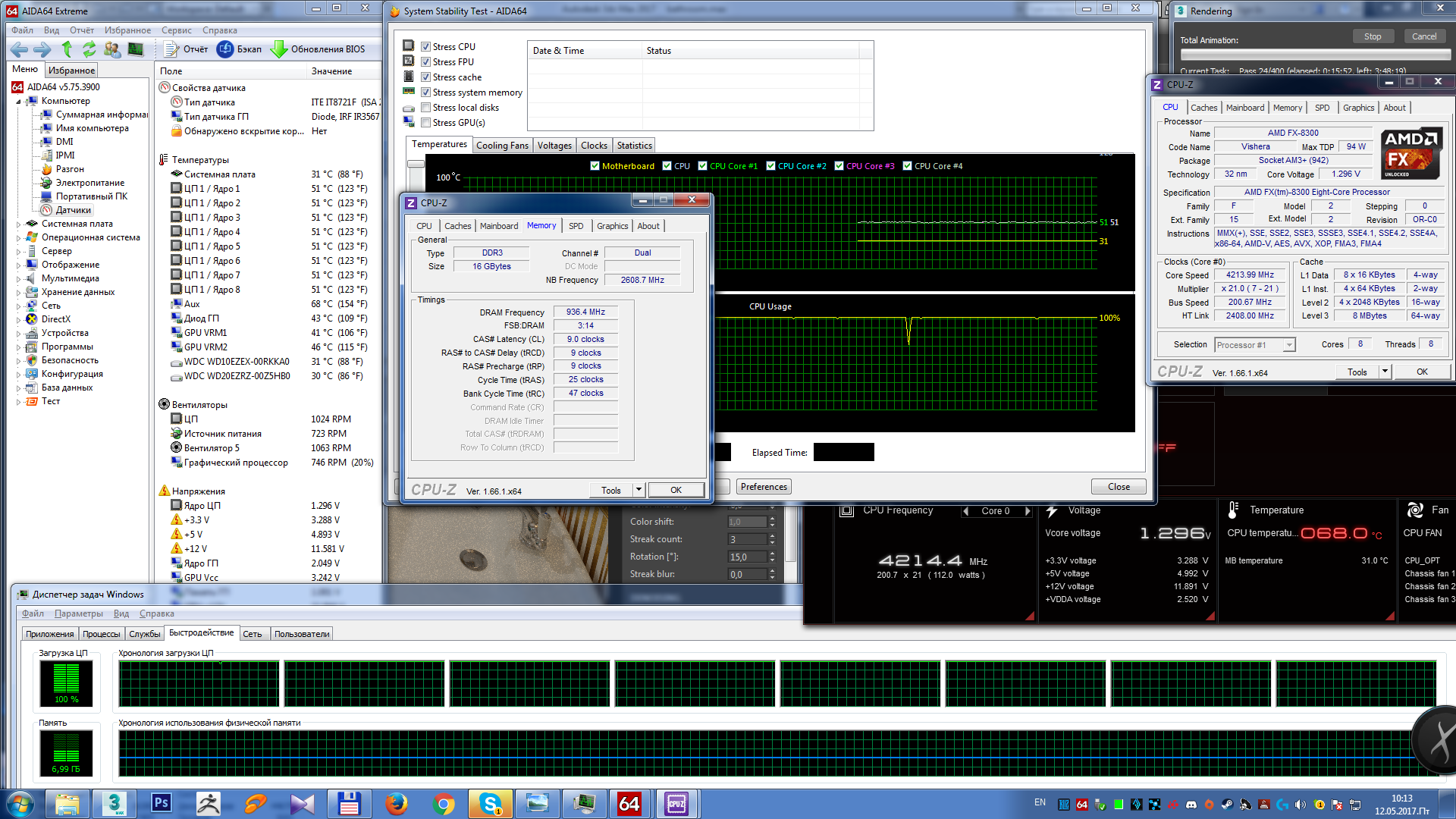
Task: Click the Бэкап backup icon
Action: pyautogui.click(x=225, y=49)
